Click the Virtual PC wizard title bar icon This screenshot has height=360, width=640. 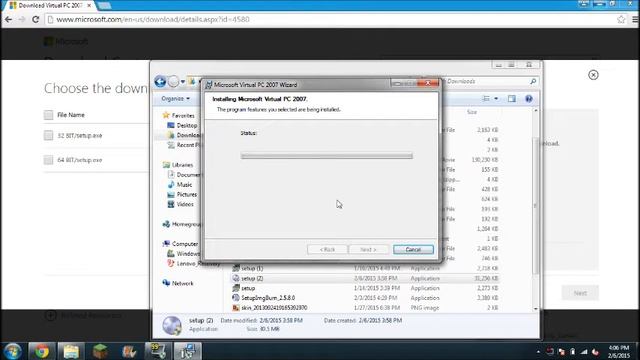[209, 85]
